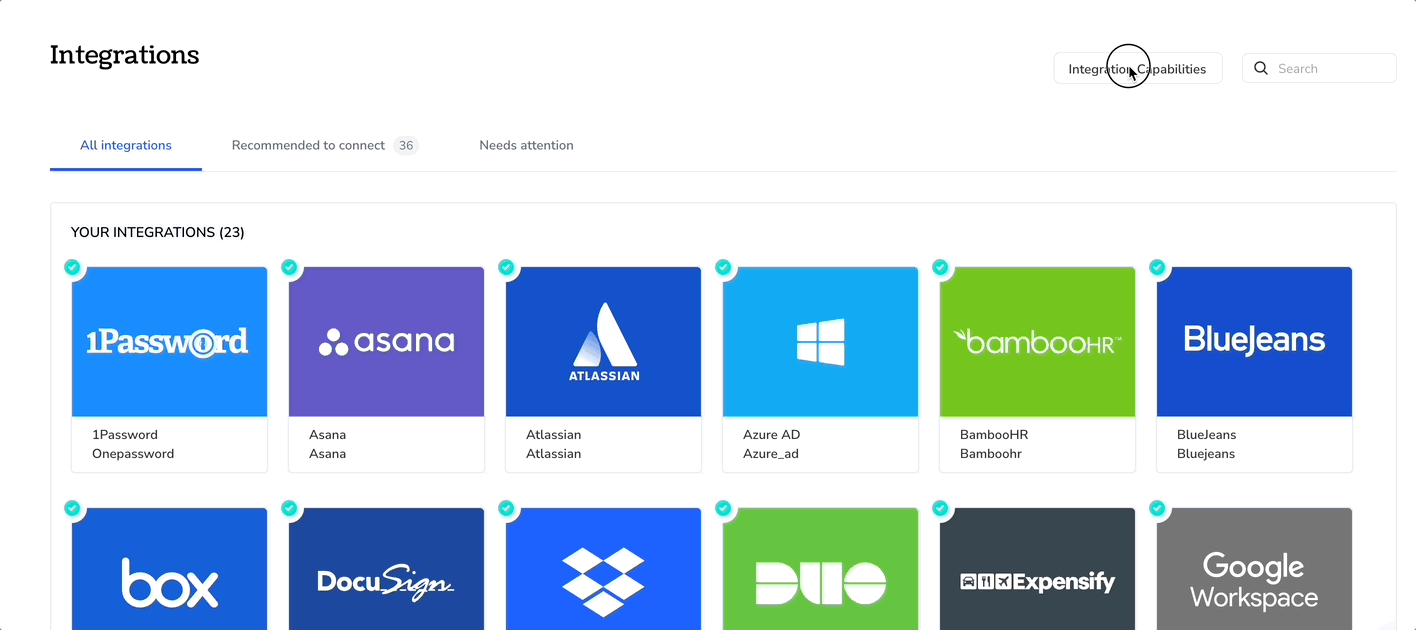The width and height of the screenshot is (1416, 630).
Task: Click the Onepassword subtitle text
Action: [133, 454]
